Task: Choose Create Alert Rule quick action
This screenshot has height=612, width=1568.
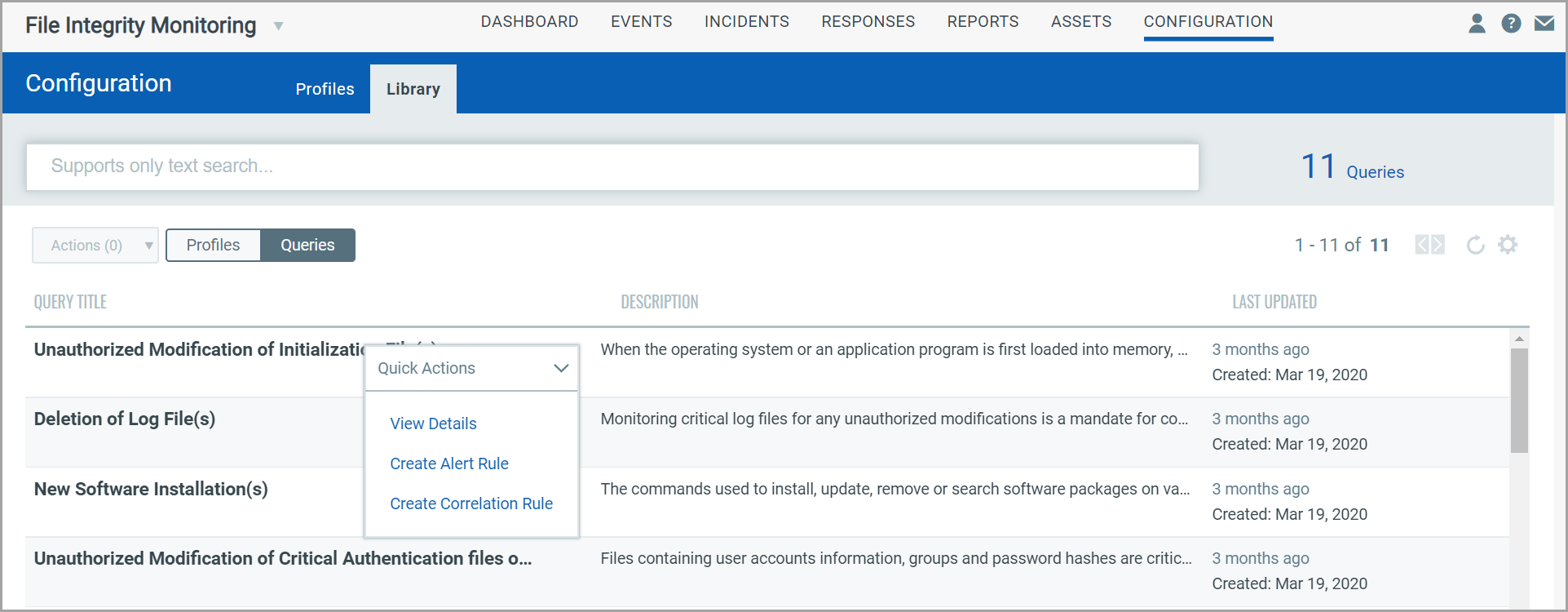Action: point(449,463)
